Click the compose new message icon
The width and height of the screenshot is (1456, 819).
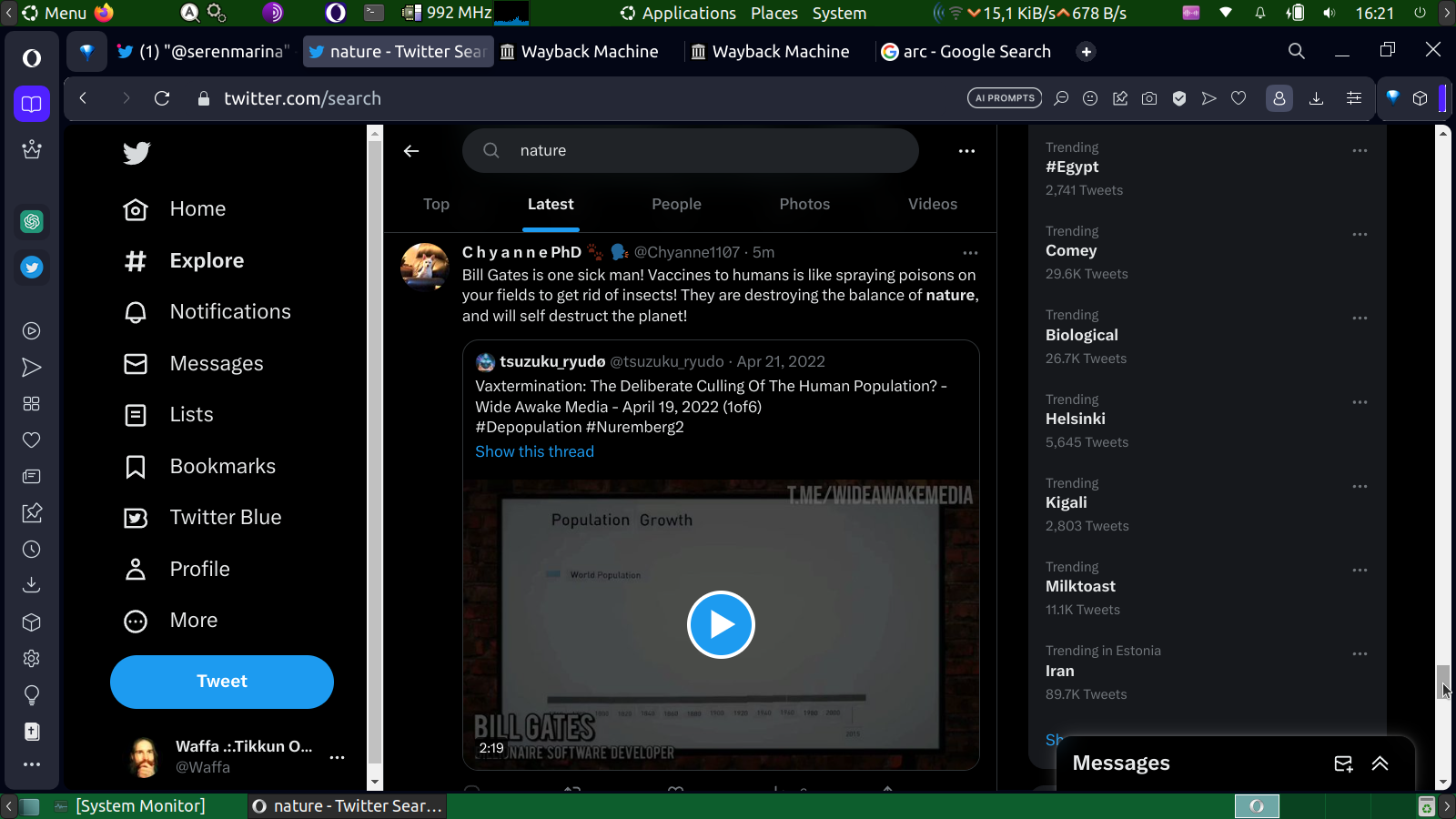point(1343,763)
